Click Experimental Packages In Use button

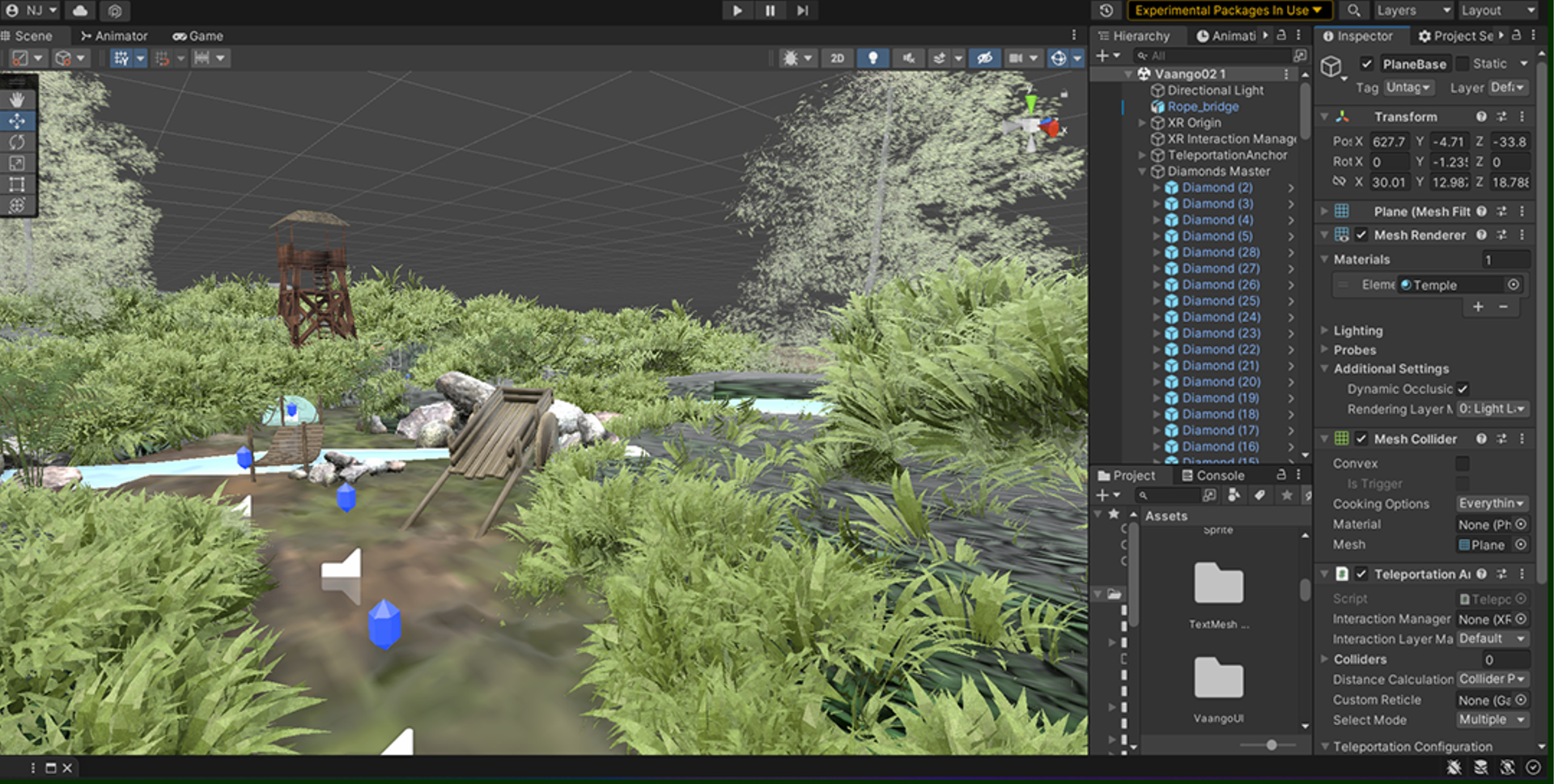point(1228,11)
